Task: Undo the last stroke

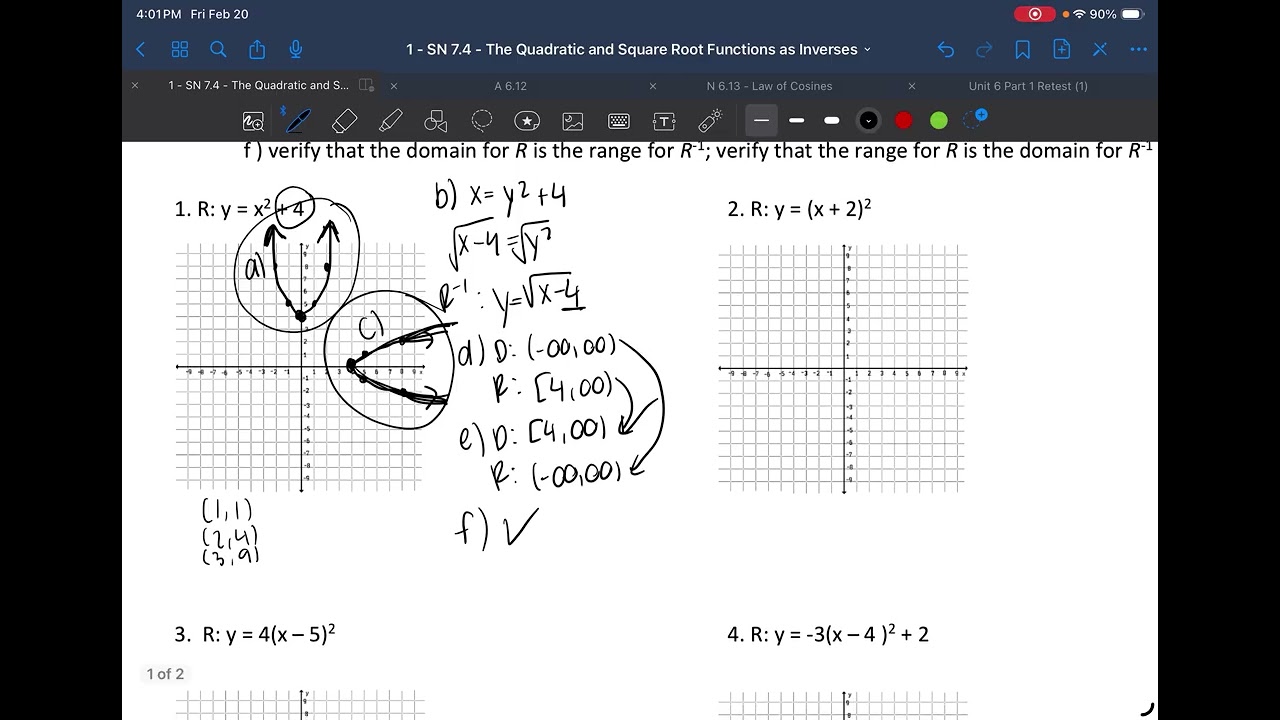Action: pyautogui.click(x=946, y=49)
